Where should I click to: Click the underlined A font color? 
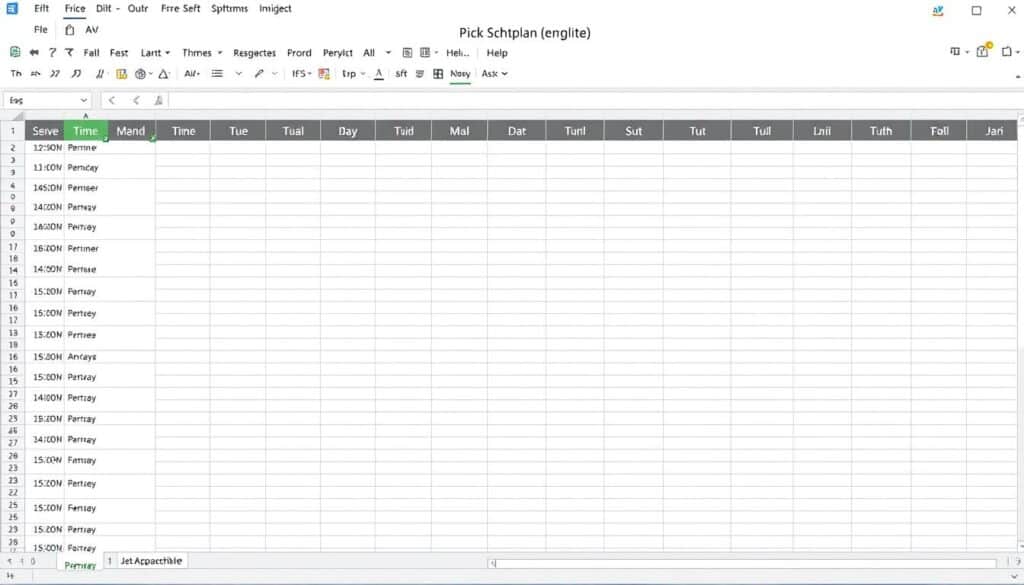point(379,74)
